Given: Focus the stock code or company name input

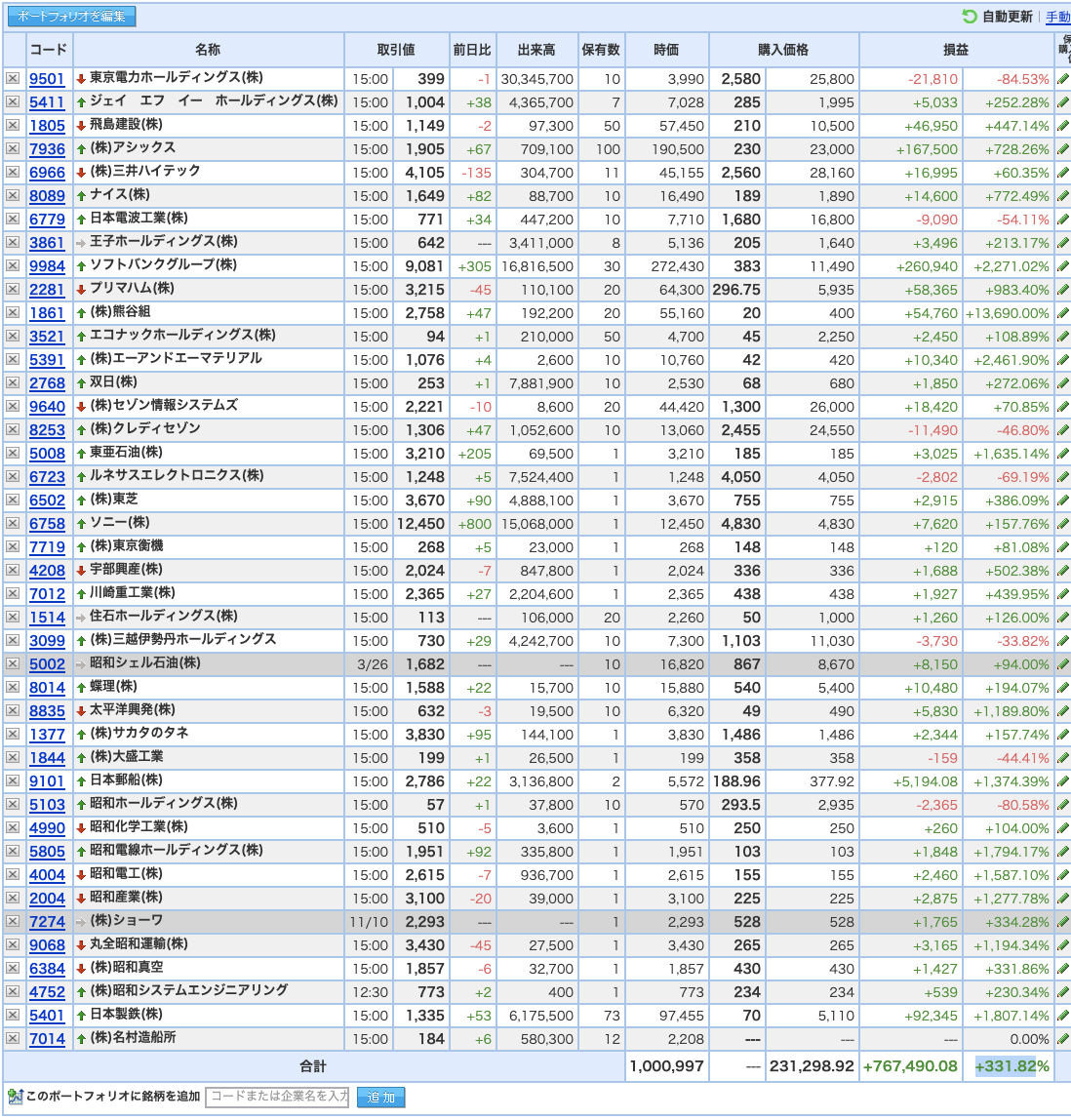Looking at the screenshot, I should pos(277,1098).
